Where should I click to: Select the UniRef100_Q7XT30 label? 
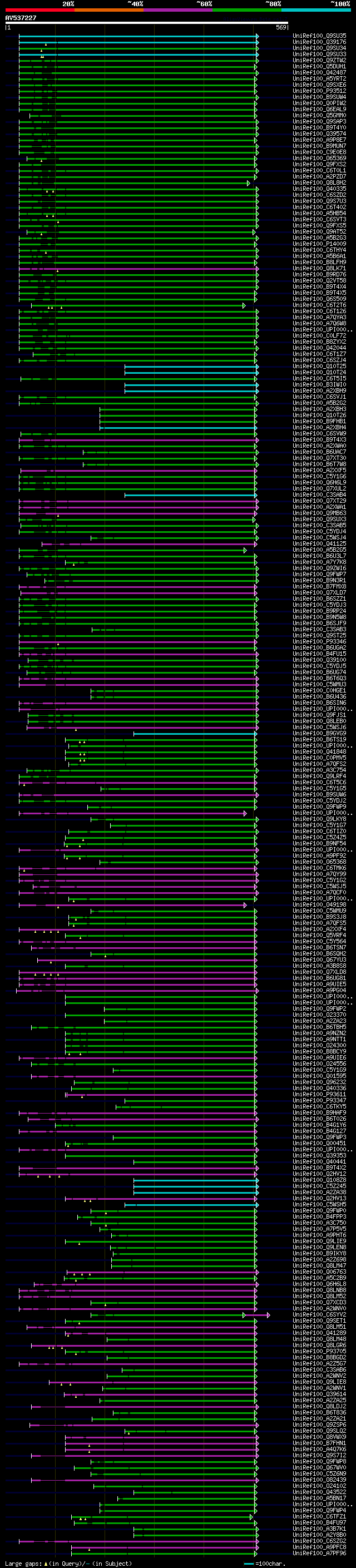click(319, 458)
